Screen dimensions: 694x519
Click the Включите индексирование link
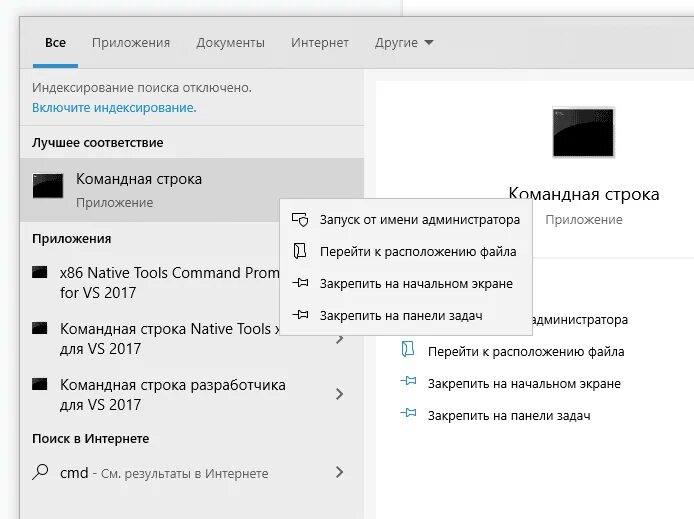click(114, 108)
